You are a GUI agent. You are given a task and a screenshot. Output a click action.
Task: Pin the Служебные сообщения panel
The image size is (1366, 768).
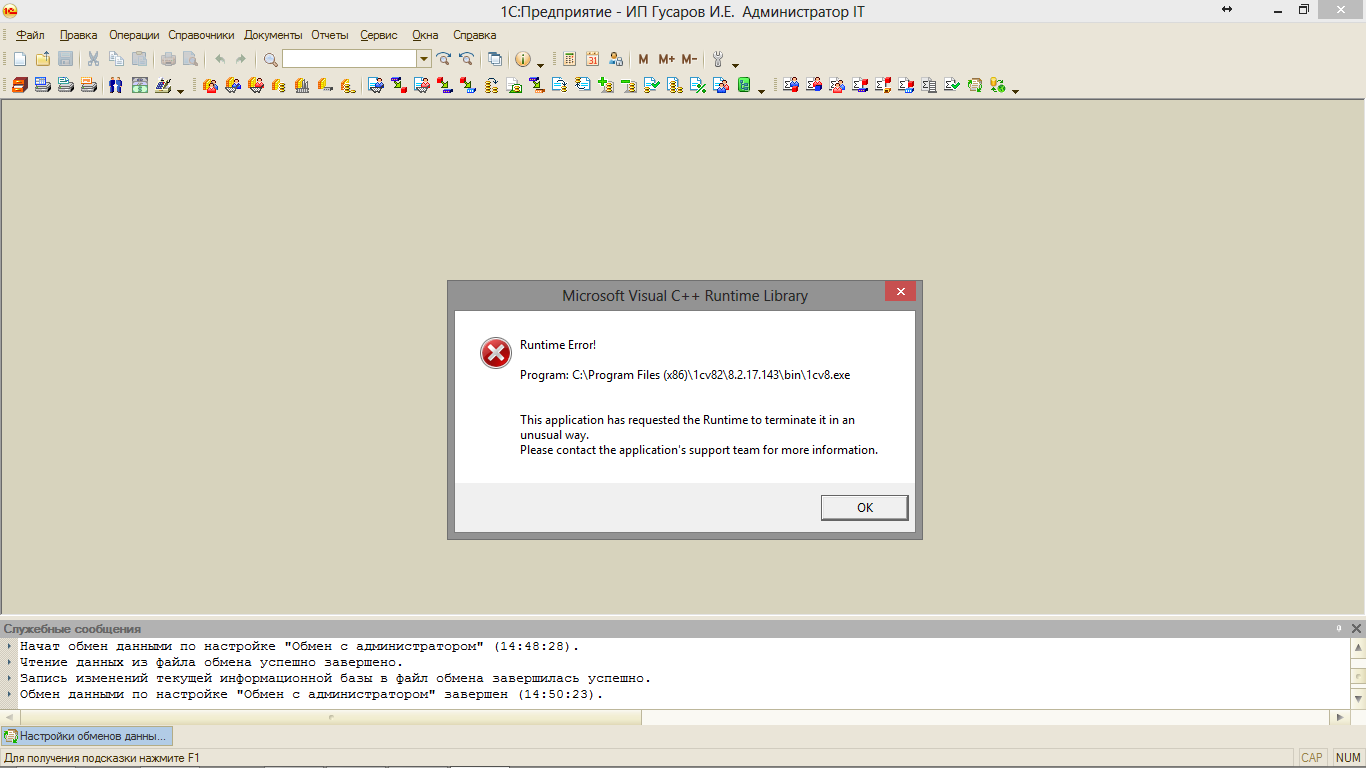click(1339, 628)
